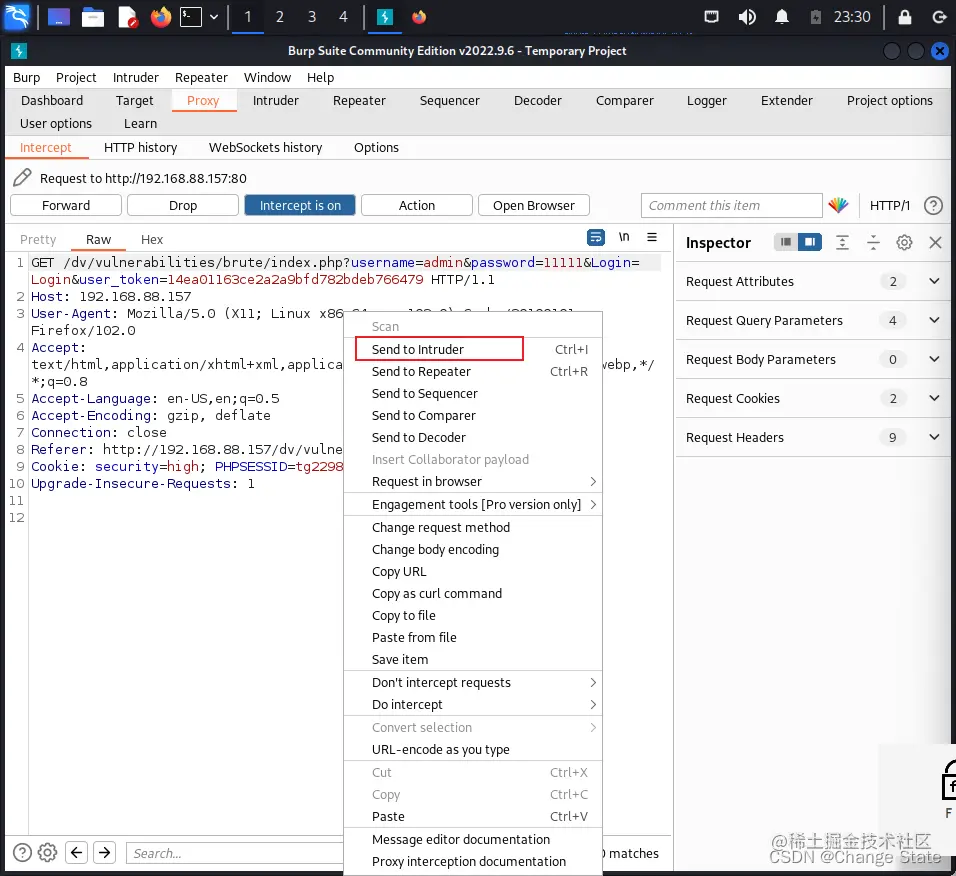Screen dimensions: 956x876
Task: Click the log out icon in panel
Action: (940, 17)
